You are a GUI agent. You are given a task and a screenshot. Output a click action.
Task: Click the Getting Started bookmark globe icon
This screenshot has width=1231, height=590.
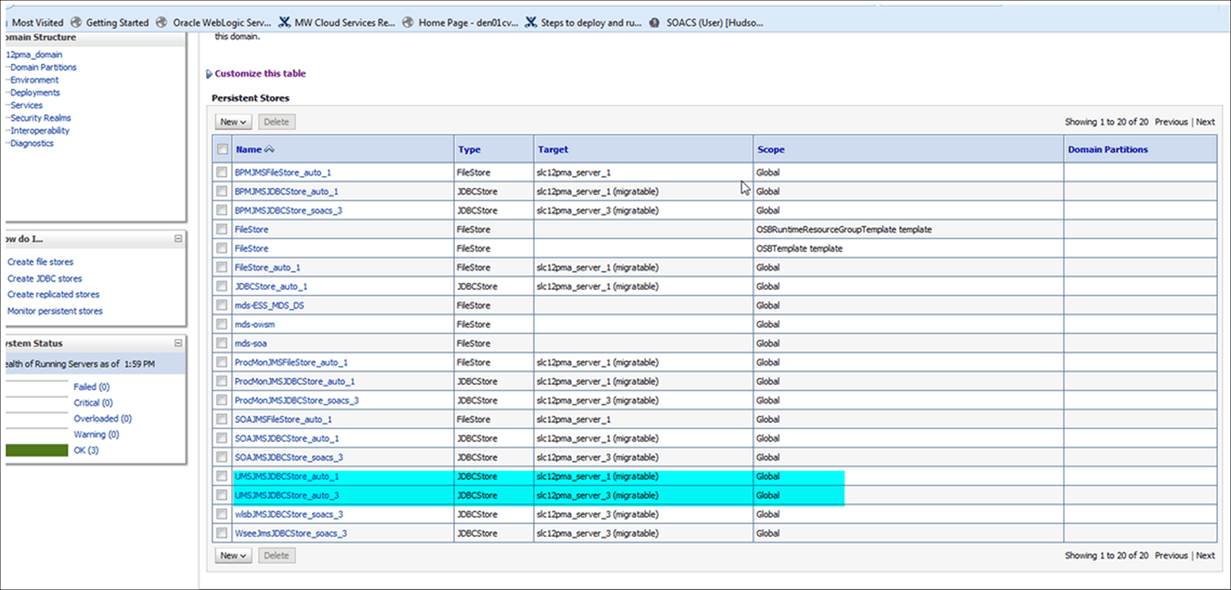point(76,22)
